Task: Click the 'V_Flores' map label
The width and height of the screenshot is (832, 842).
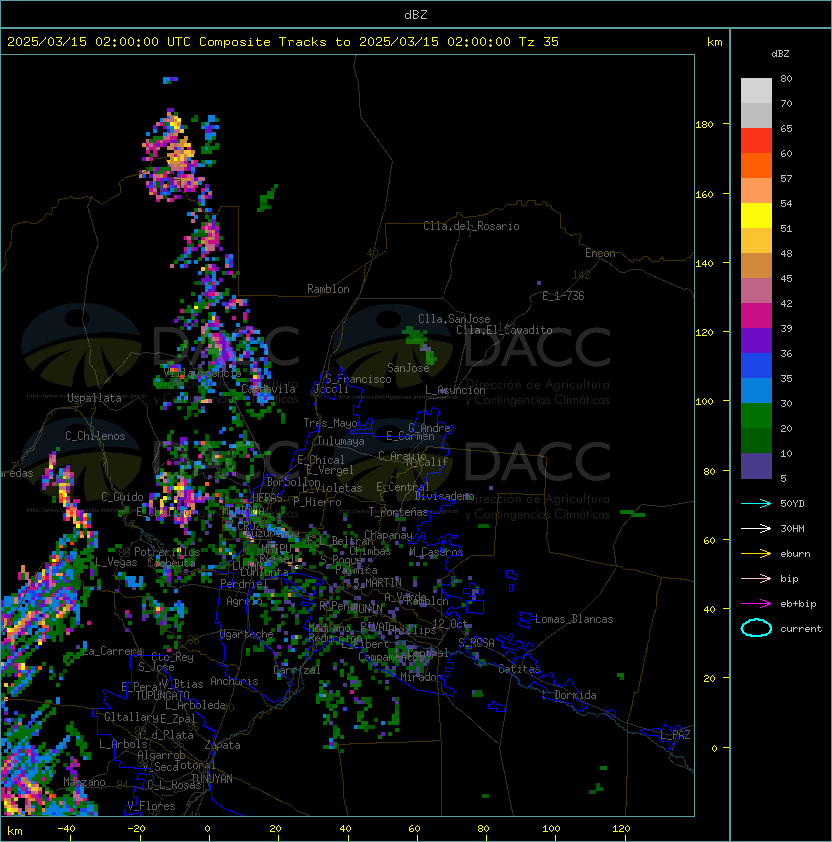Action: pos(151,806)
